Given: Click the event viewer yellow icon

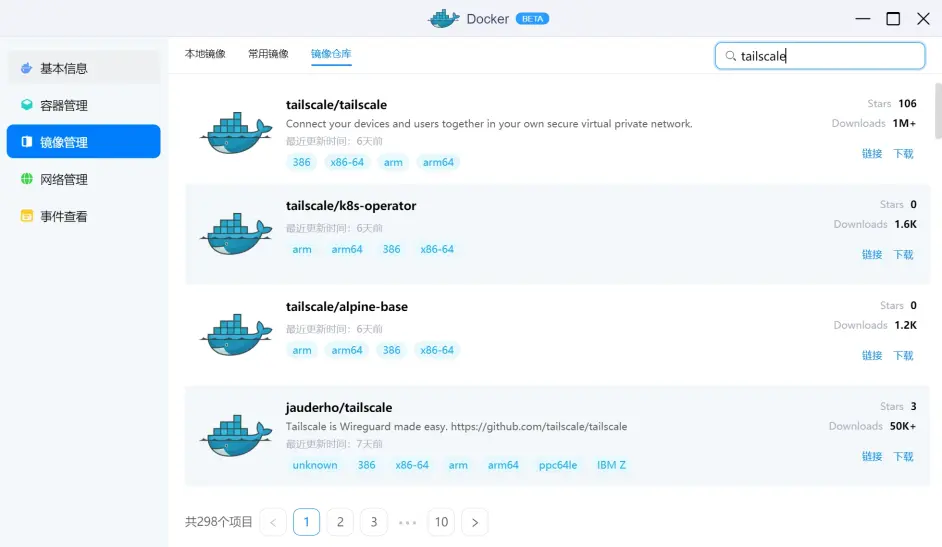Looking at the screenshot, I should [26, 216].
